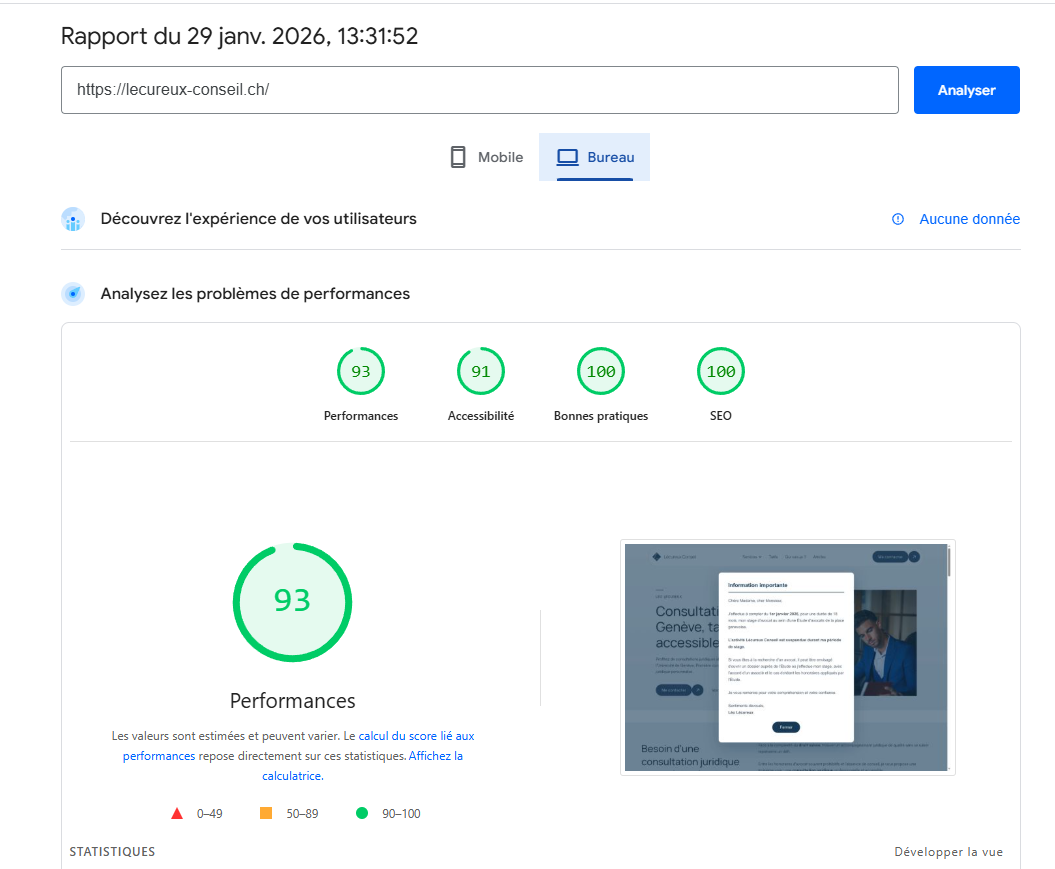Switch to the Mobile tab
The height and width of the screenshot is (869, 1055).
485,156
